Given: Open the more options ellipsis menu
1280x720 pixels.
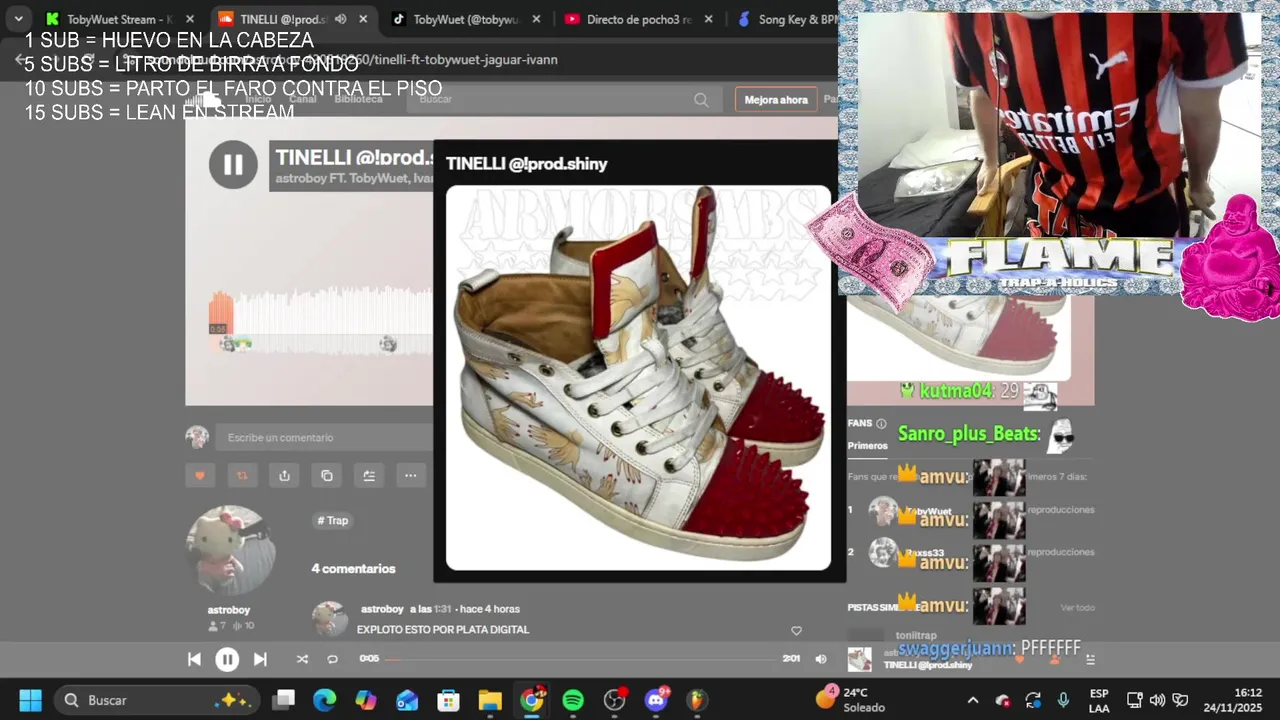Looking at the screenshot, I should 410,476.
